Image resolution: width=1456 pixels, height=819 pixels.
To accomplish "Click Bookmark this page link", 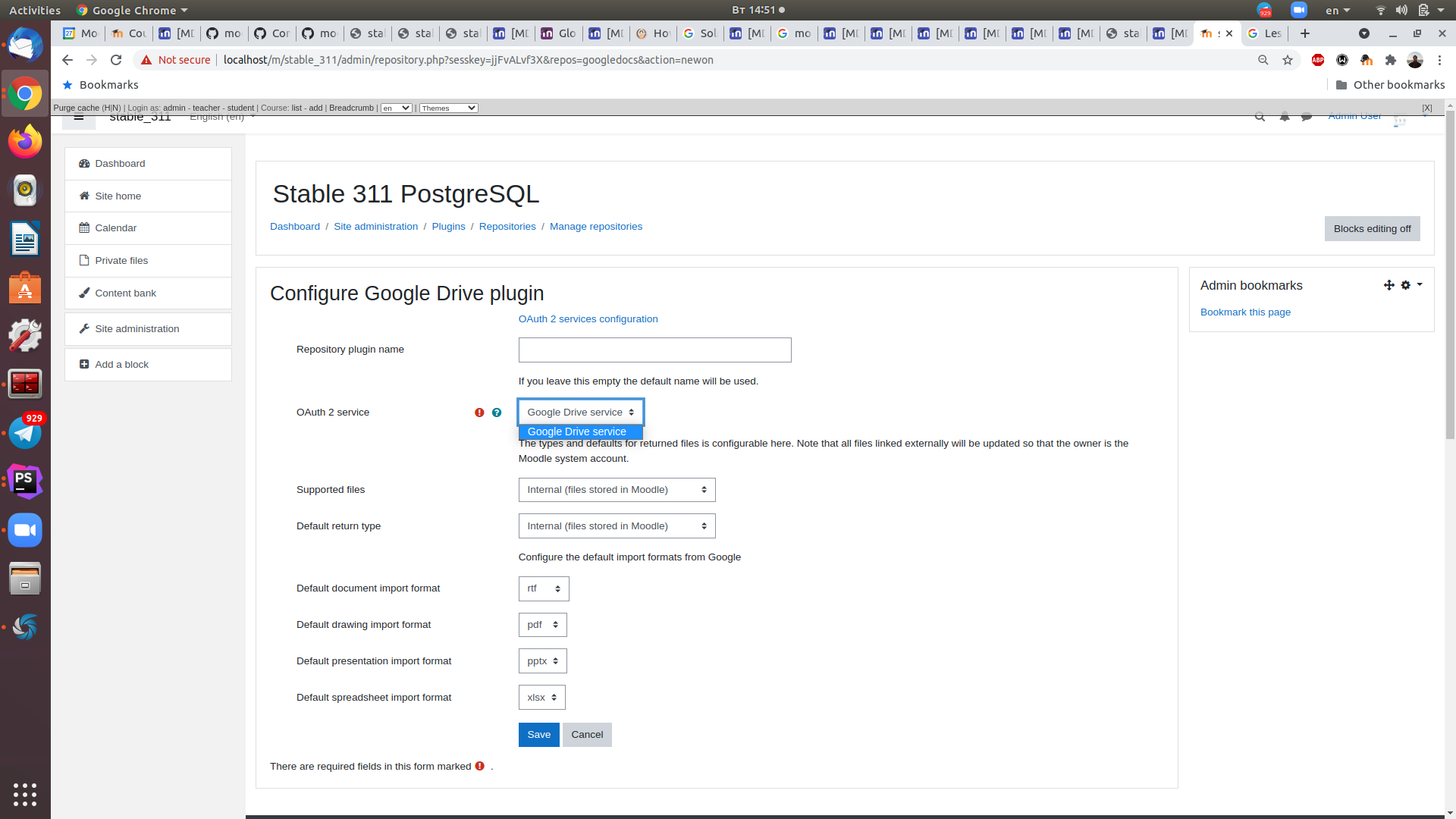I will (x=1245, y=312).
